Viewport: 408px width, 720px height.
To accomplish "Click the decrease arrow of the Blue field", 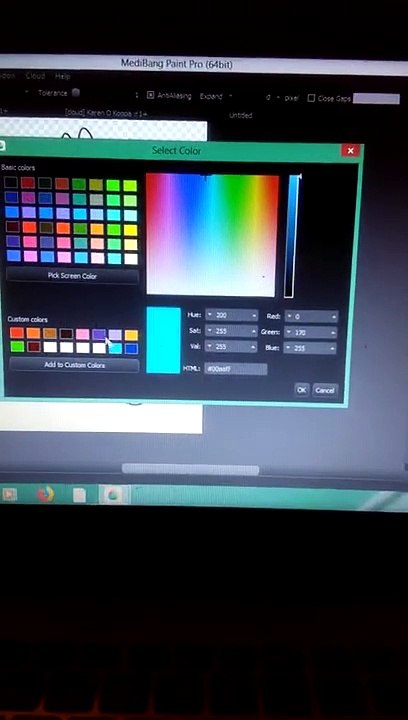I will (289, 348).
